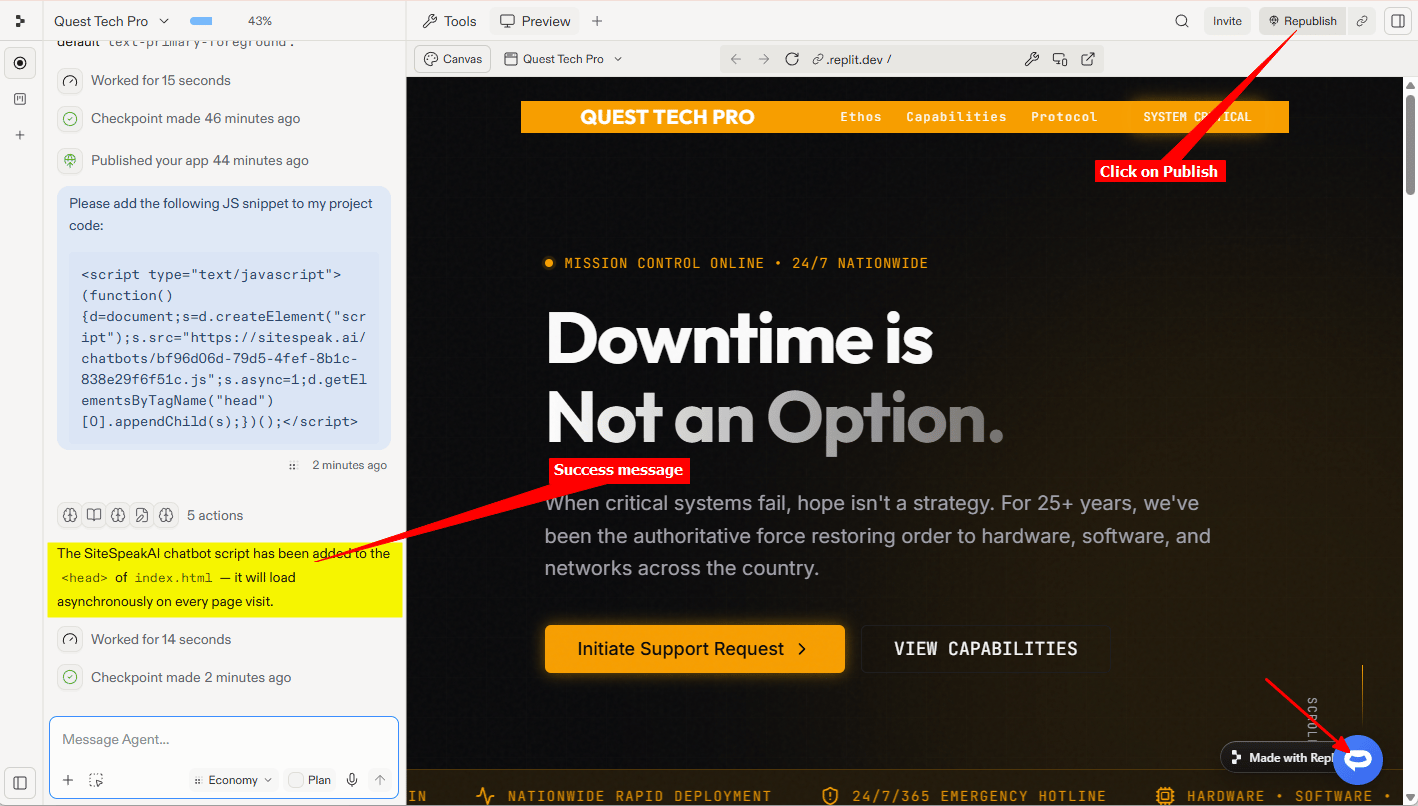Click the first brain action icon

(70, 515)
